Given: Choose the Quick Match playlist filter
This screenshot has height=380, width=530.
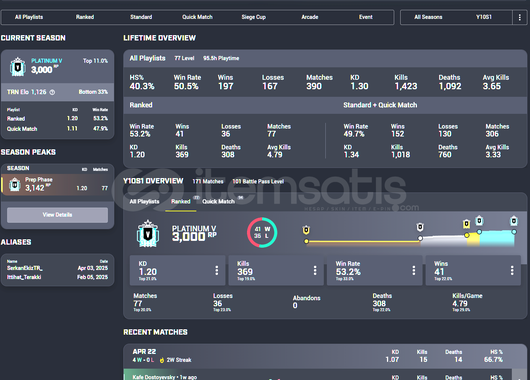Looking at the screenshot, I should pos(197,17).
